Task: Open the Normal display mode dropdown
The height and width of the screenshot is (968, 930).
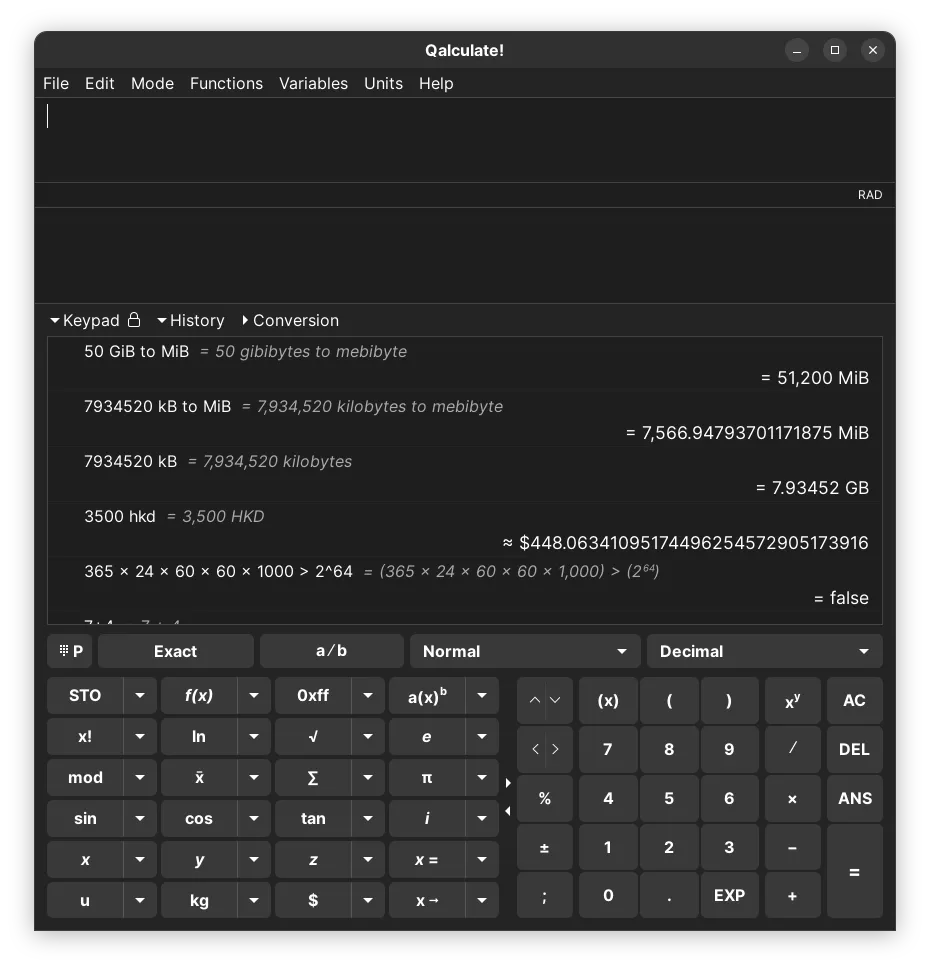Action: [525, 651]
